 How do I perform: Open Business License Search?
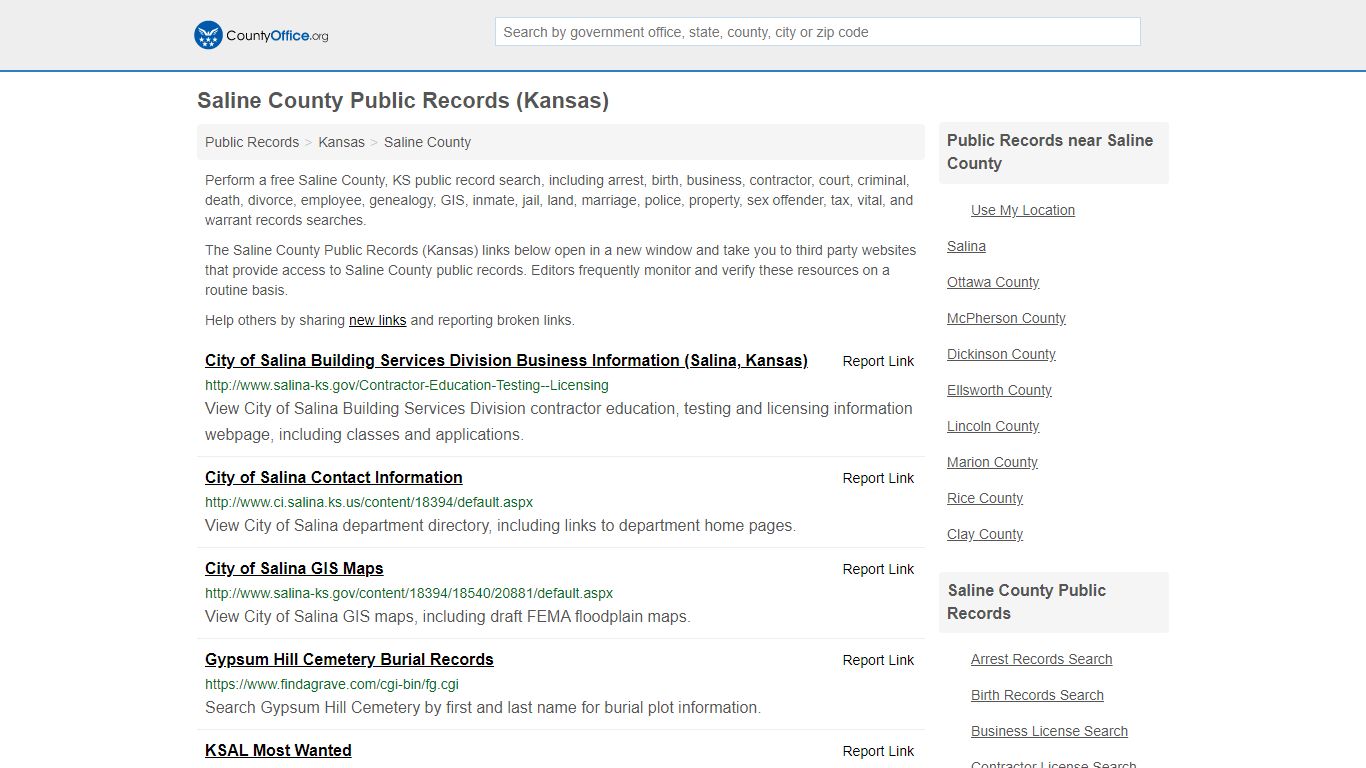[1049, 731]
